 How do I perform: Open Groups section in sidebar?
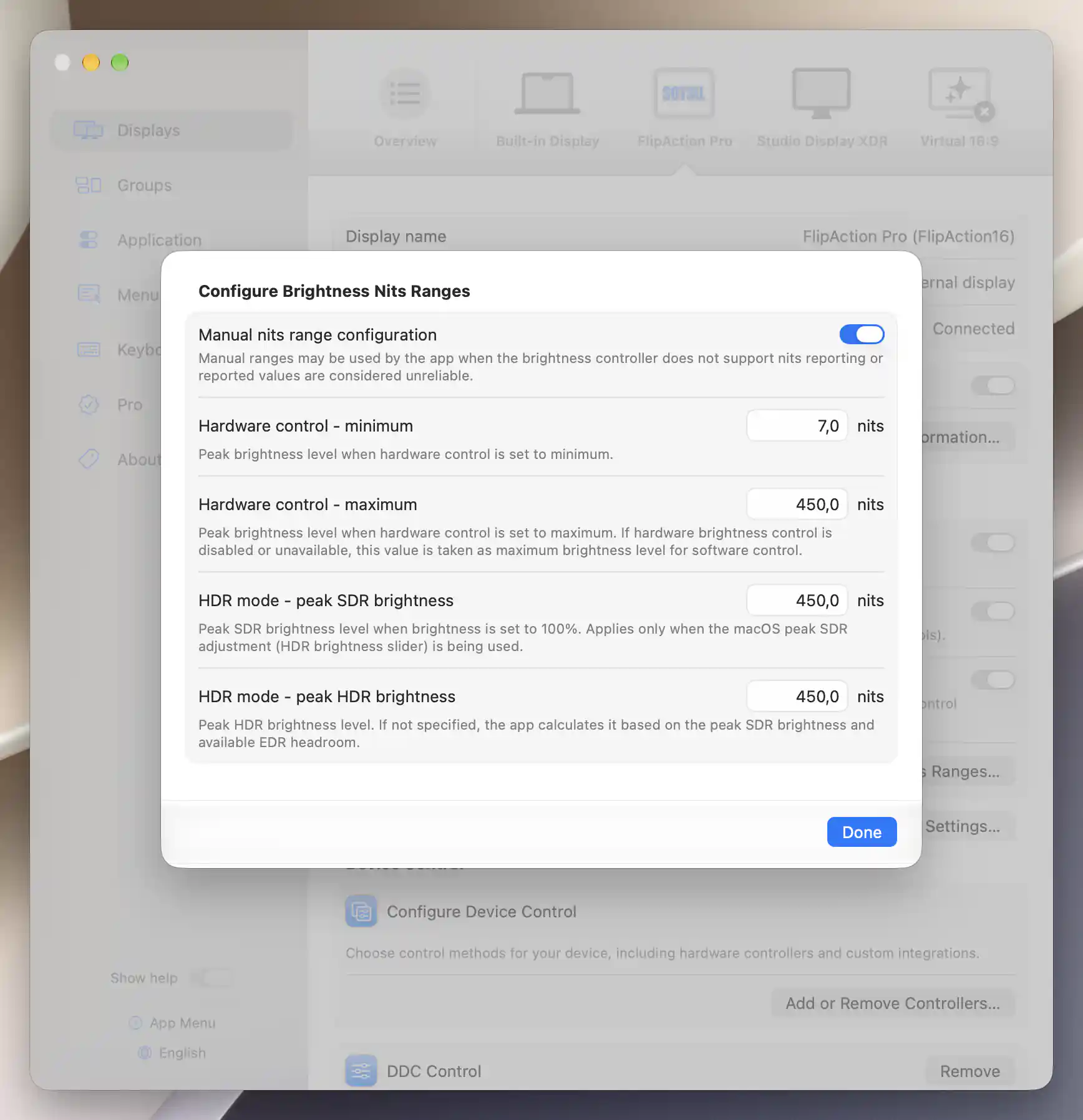click(171, 185)
